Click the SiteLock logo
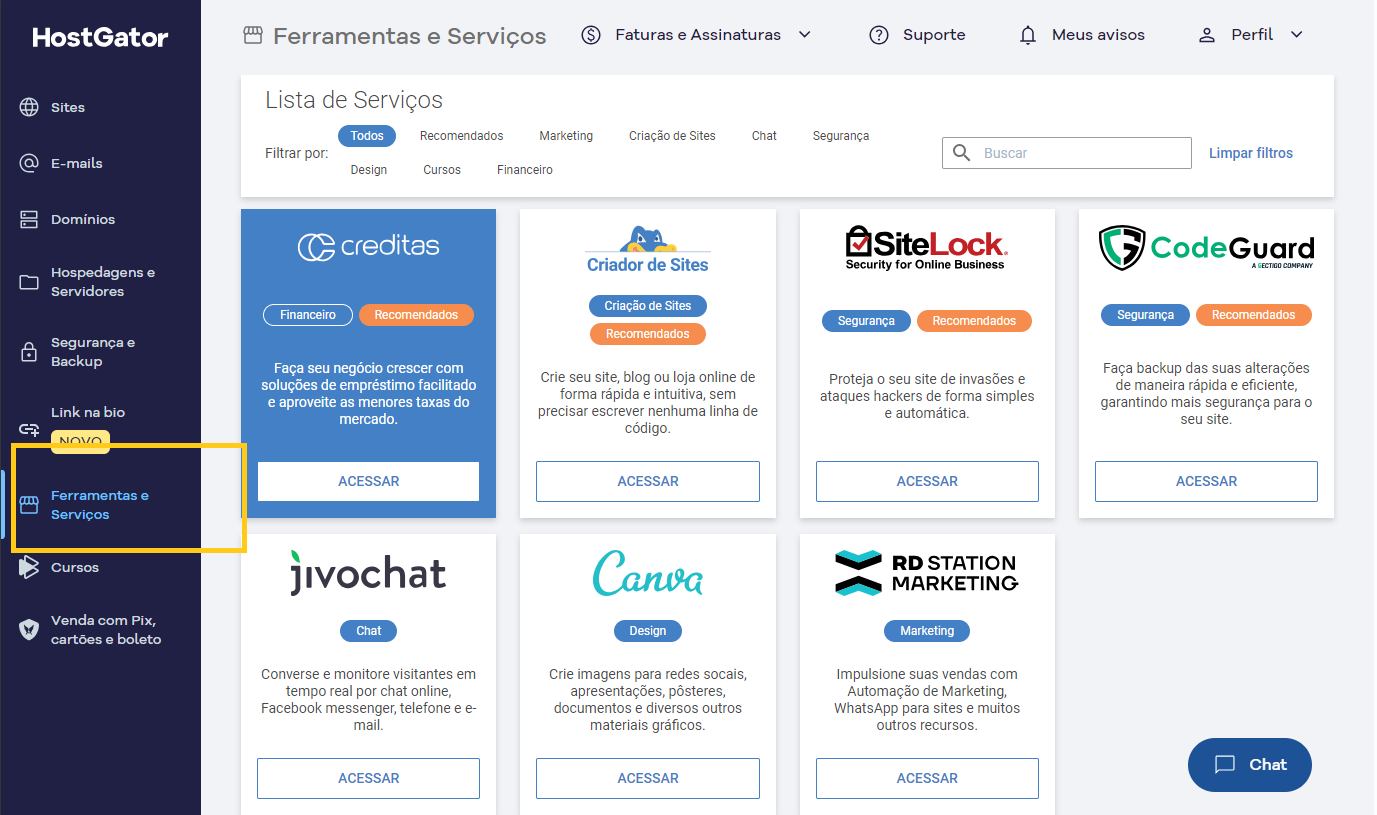Image resolution: width=1377 pixels, height=815 pixels. [x=926, y=248]
